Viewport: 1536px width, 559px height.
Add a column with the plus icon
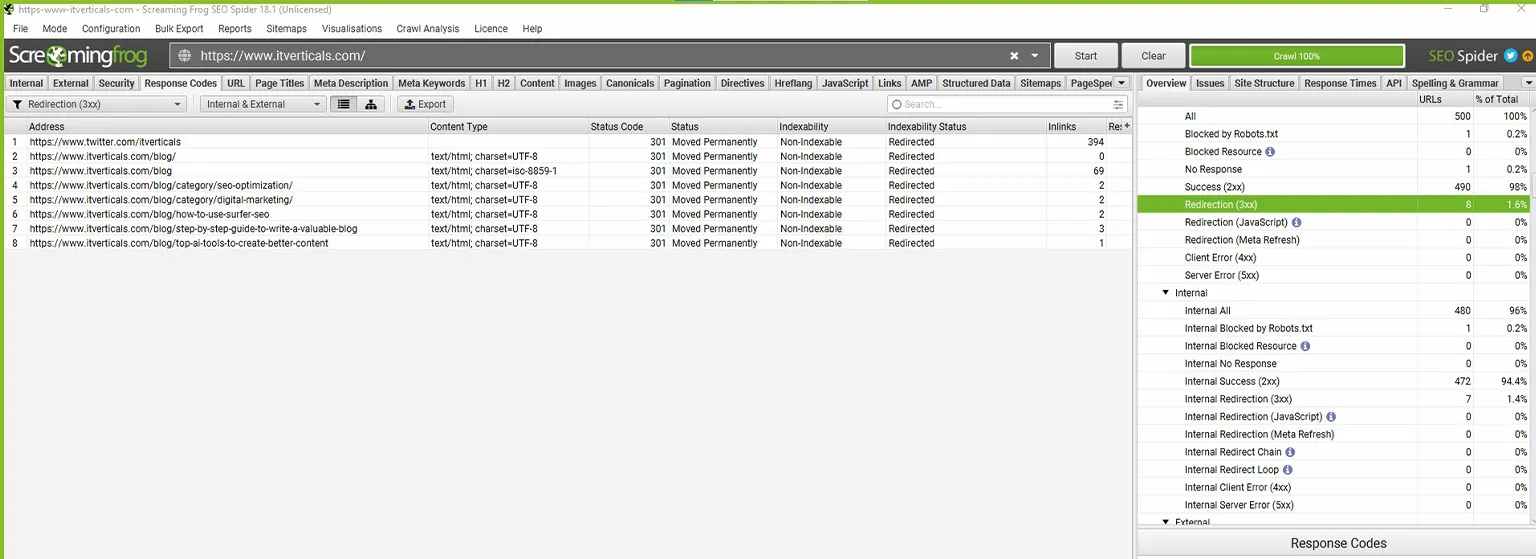pos(1127,126)
